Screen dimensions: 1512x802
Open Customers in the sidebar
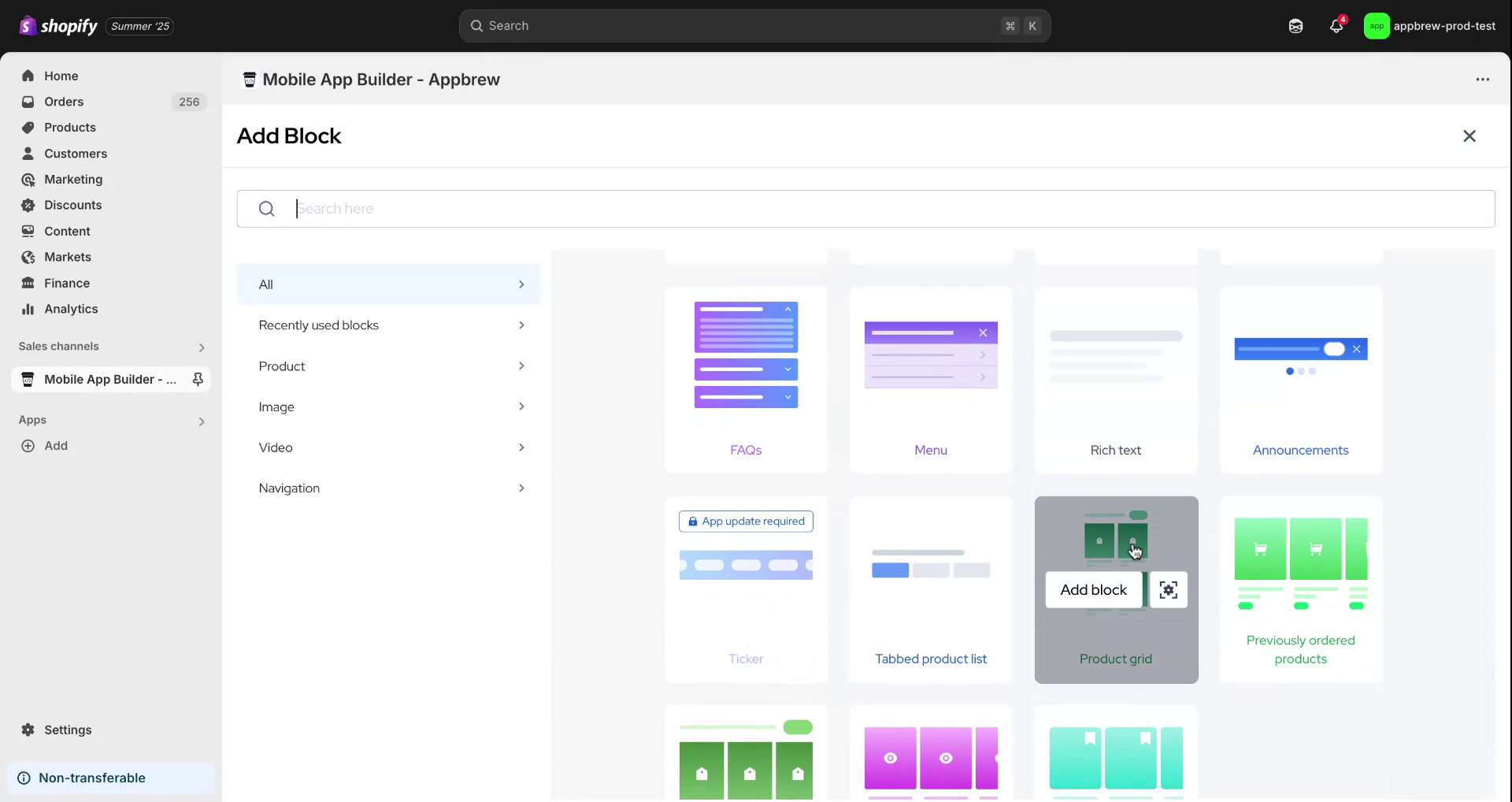(x=76, y=154)
